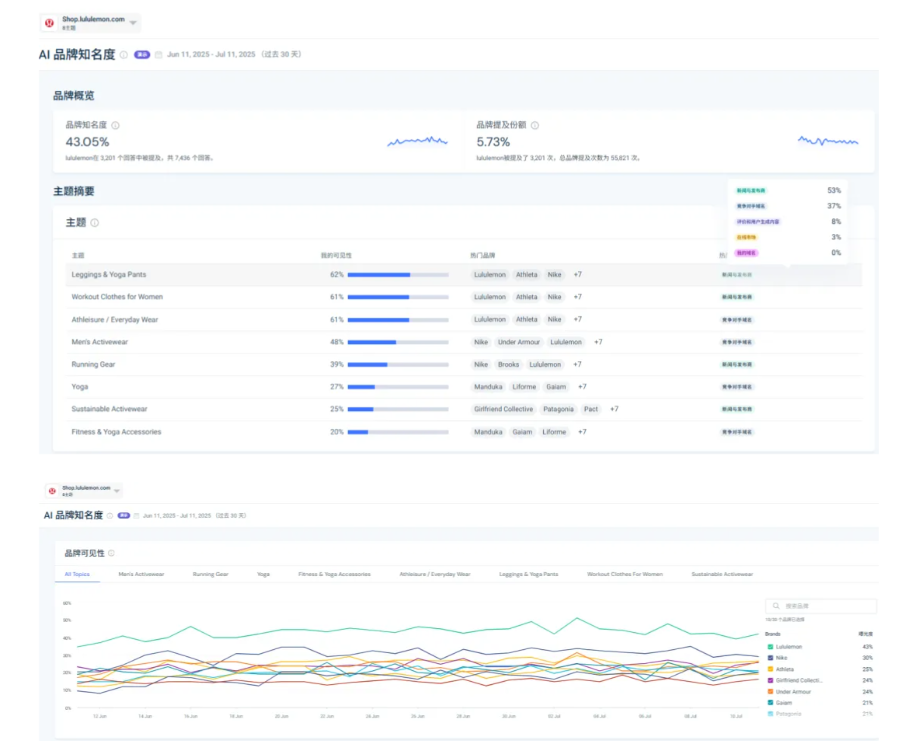Click the purple badge beside the AI 品牌知名度 title above 品牌概览
The width and height of the screenshot is (904, 741).
(142, 55)
